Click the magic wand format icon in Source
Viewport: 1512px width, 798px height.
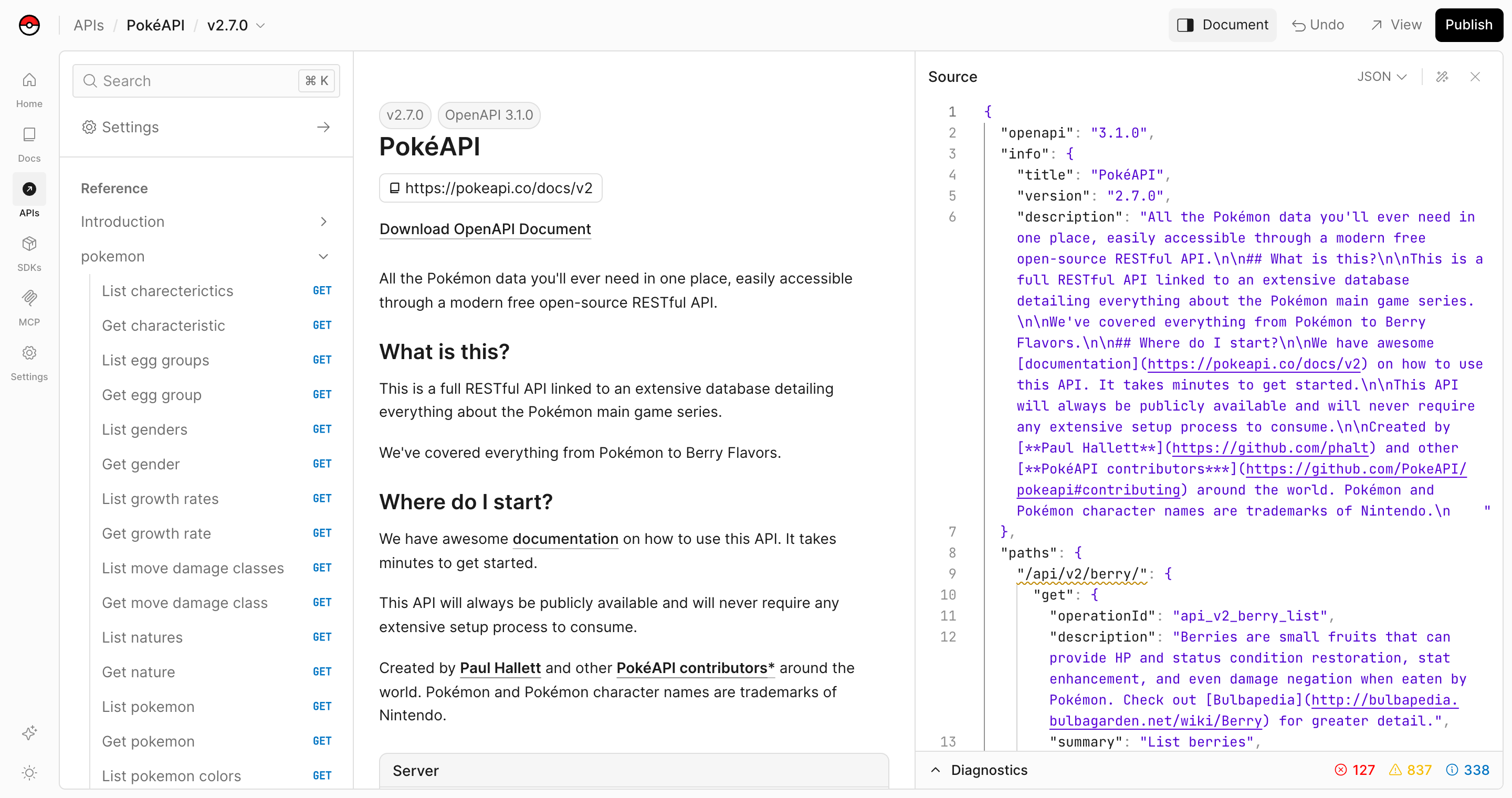1442,77
